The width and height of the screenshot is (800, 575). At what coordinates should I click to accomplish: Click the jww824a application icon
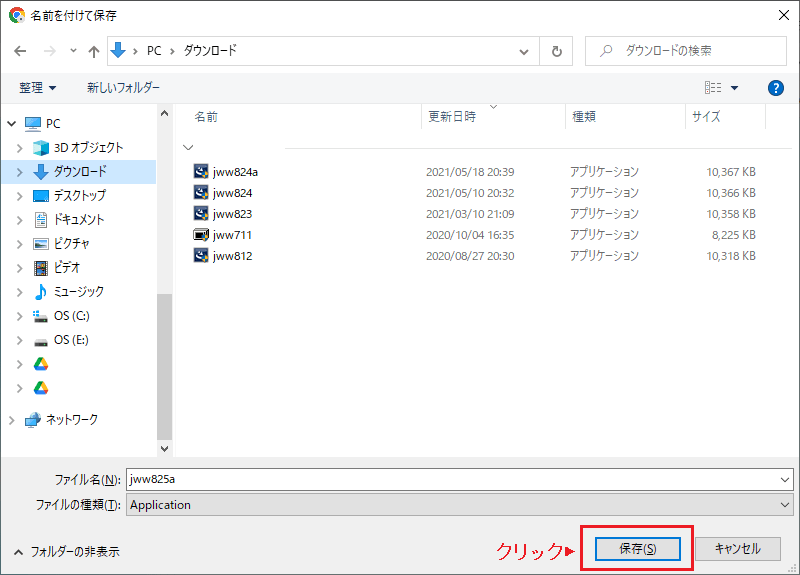click(x=201, y=171)
